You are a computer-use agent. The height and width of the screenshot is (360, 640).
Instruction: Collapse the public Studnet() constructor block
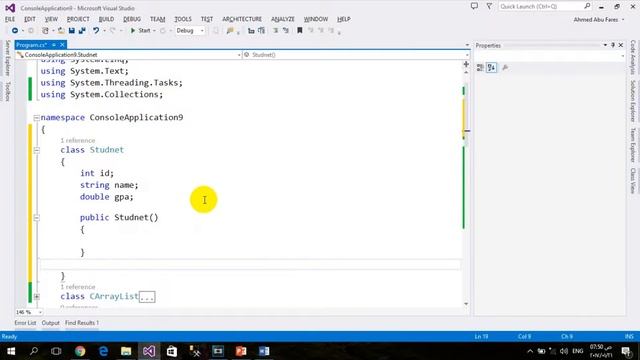tap(36, 218)
